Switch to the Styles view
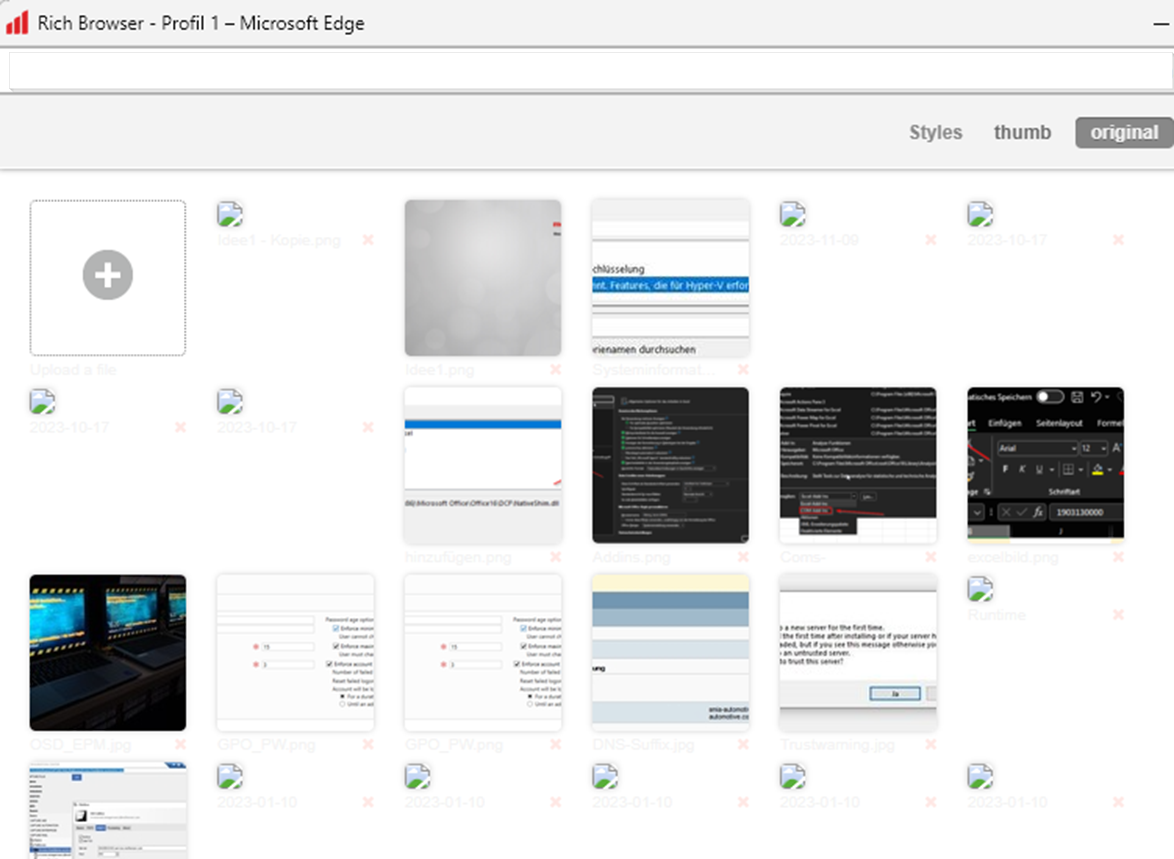Image resolution: width=1174 pixels, height=859 pixels. (x=935, y=133)
